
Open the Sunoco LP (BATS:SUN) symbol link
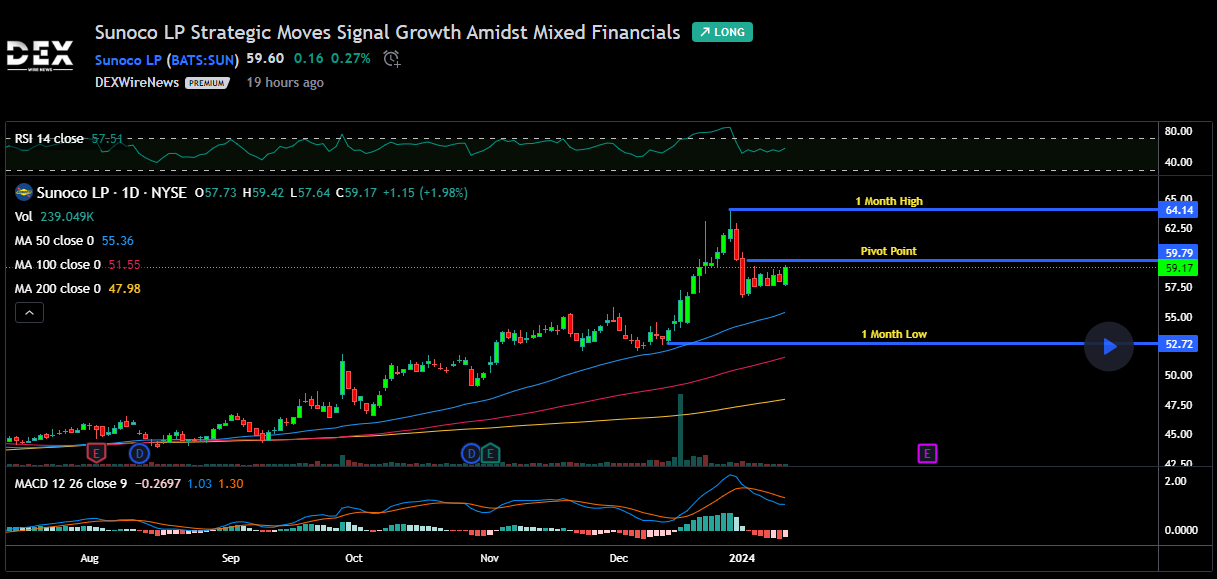167,59
